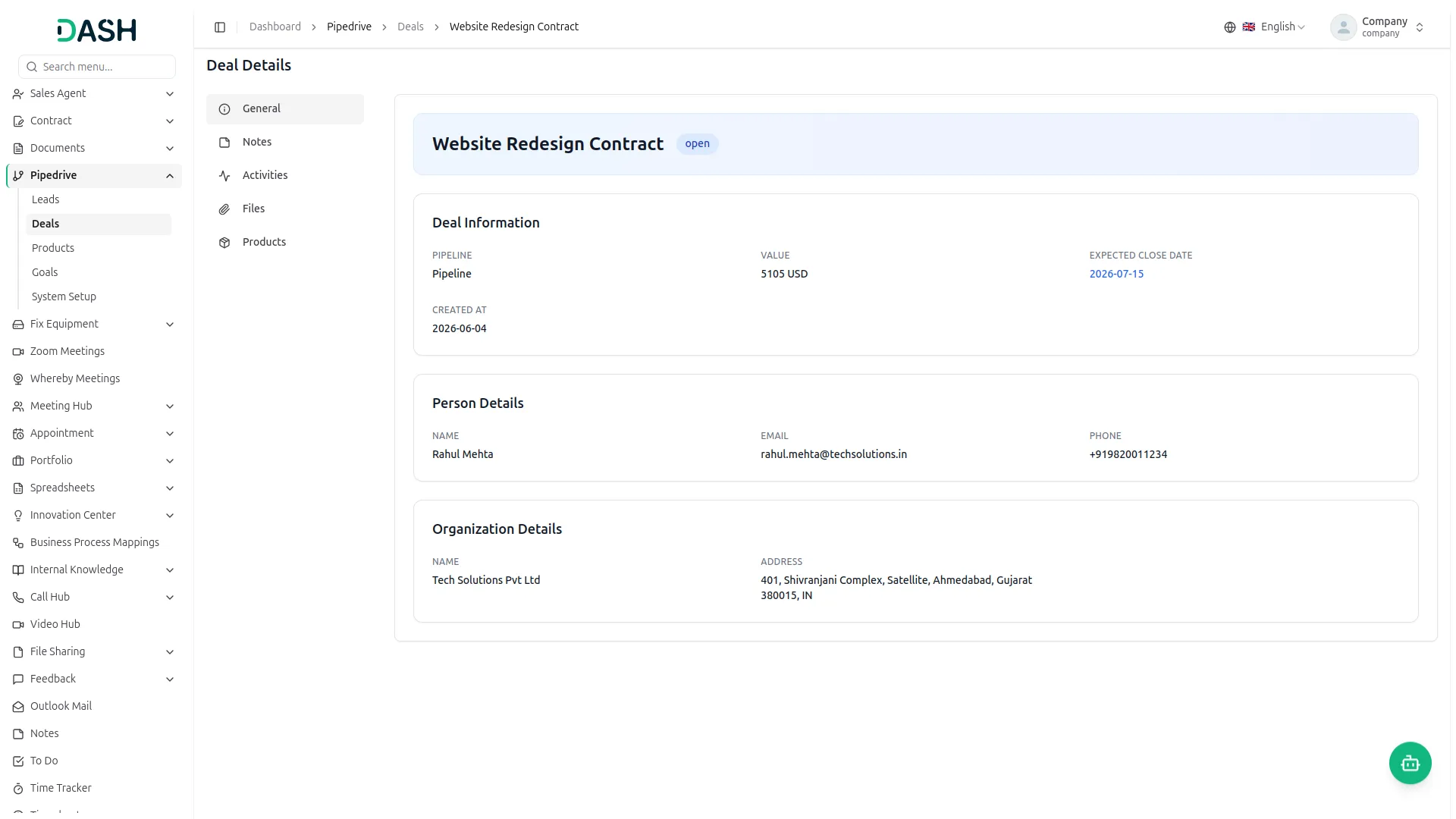Switch to the General deal tab
The height and width of the screenshot is (819, 1456).
(x=285, y=109)
